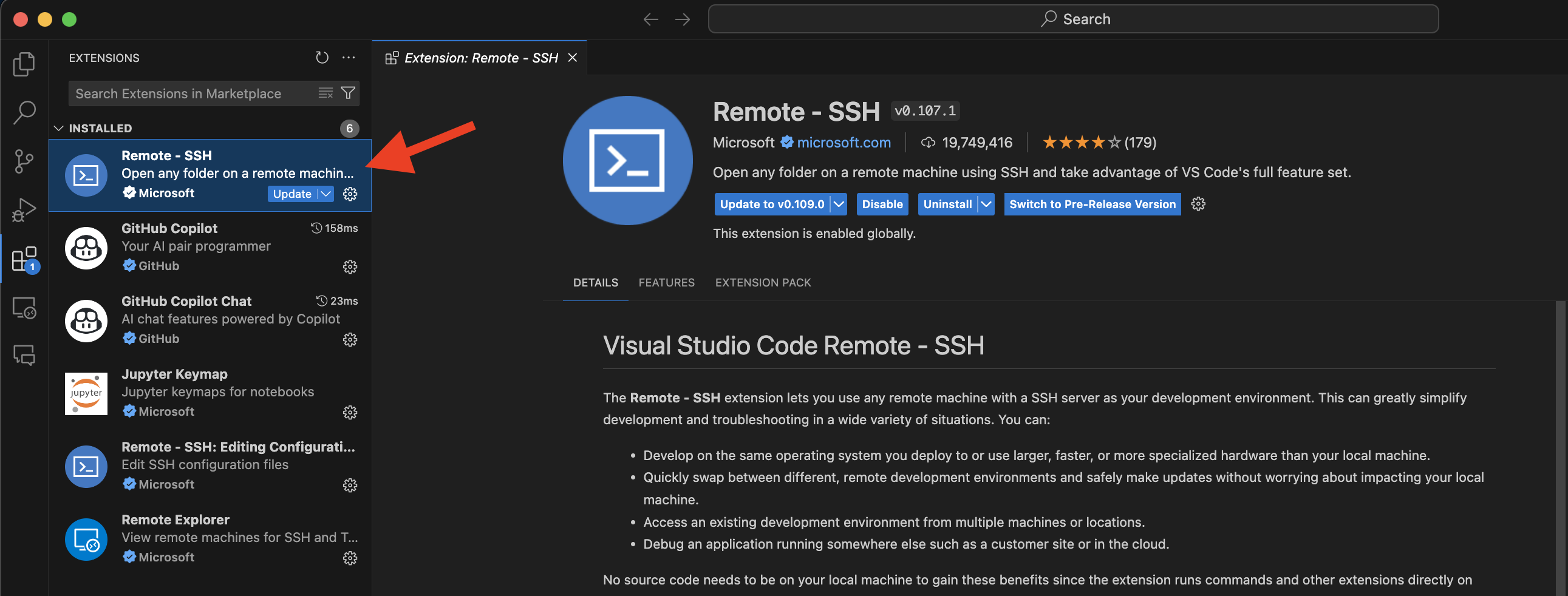The image size is (1568, 596).
Task: Open the Run and Debug icon
Action: [x=24, y=209]
